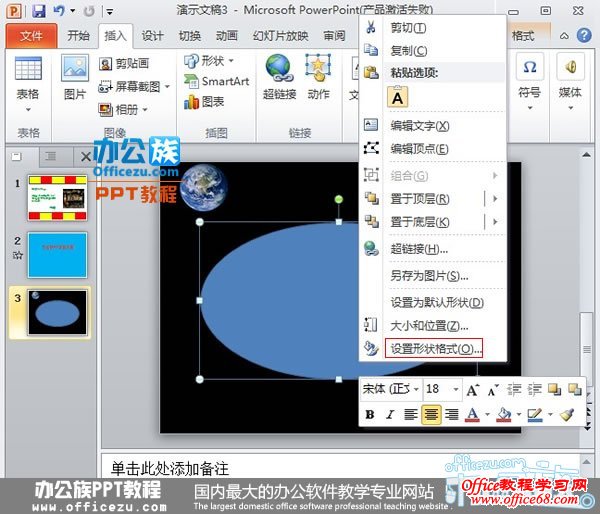600x514 pixels.
Task: Click send backward icon in mini toolbar
Action: [575, 390]
